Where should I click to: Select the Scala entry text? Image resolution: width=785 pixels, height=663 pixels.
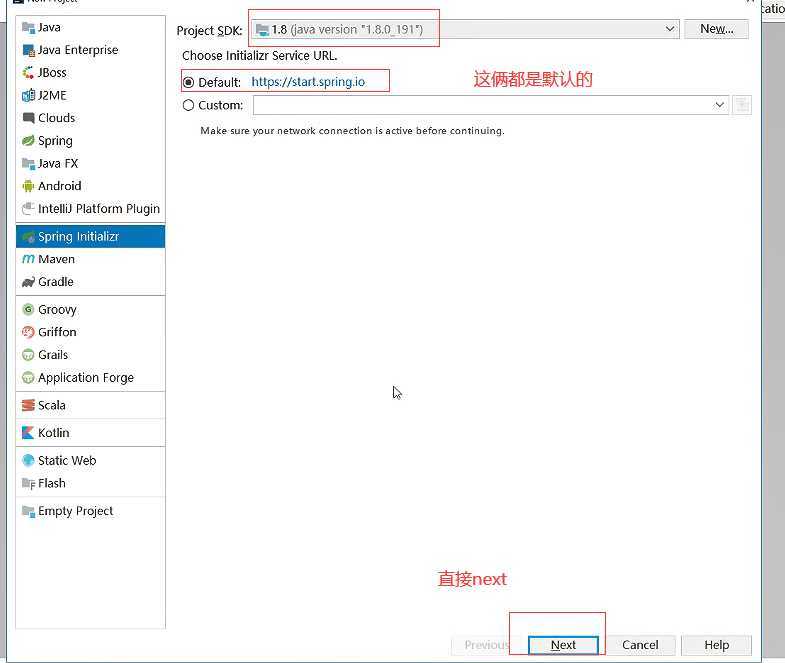(52, 405)
